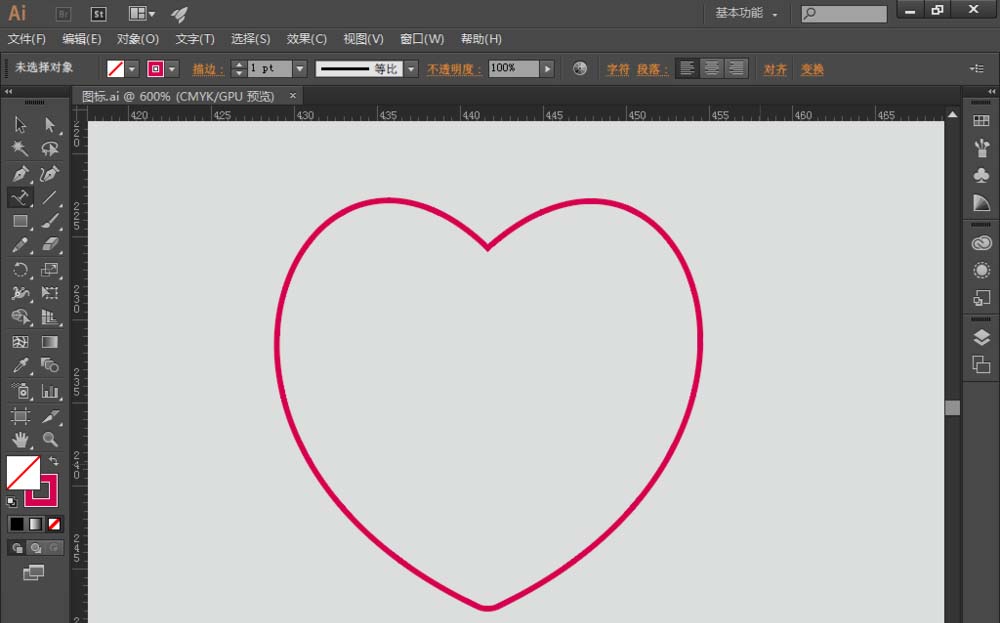
Task: Choose the Eraser tool
Action: coord(50,245)
